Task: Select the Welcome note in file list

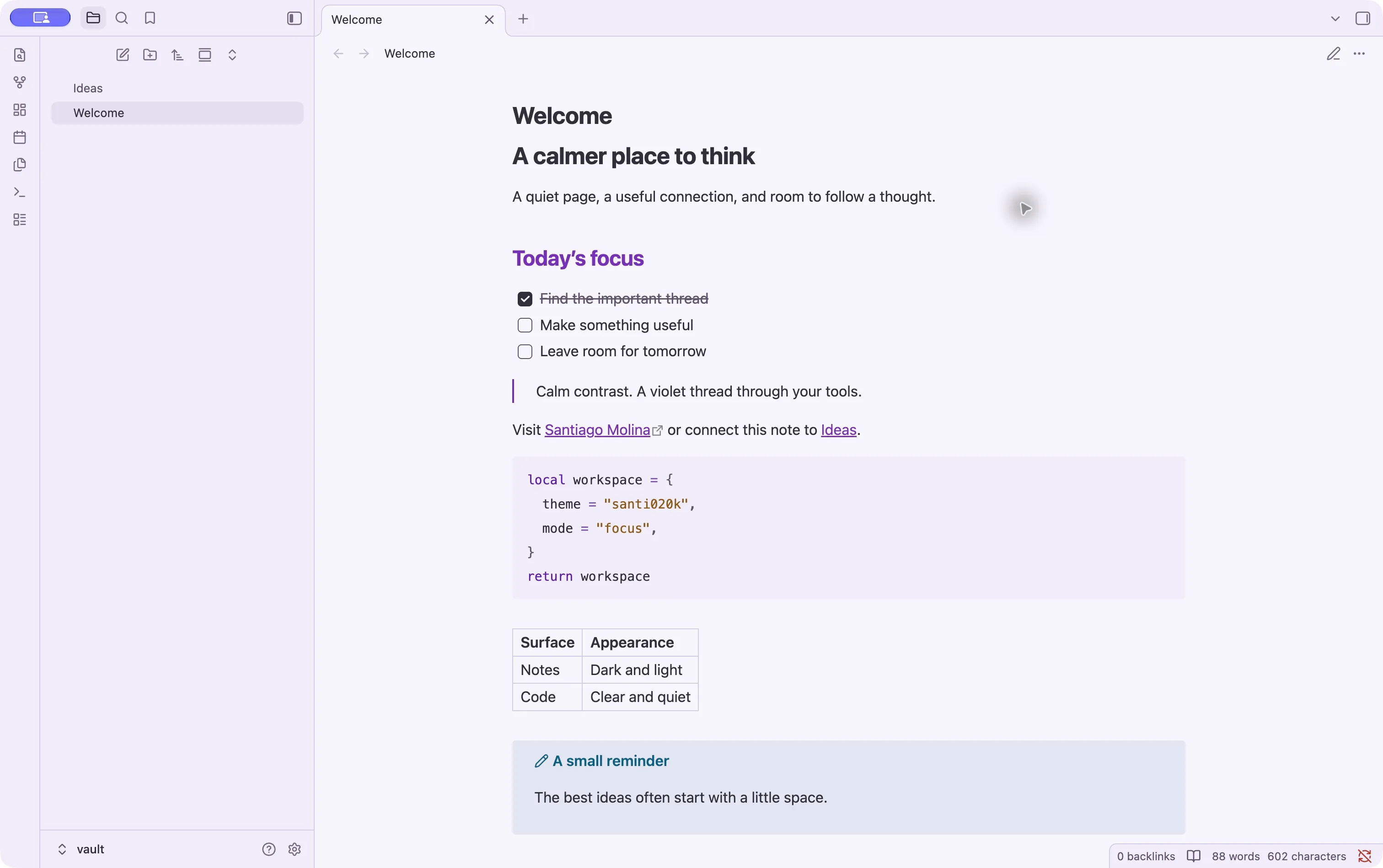Action: (x=177, y=113)
